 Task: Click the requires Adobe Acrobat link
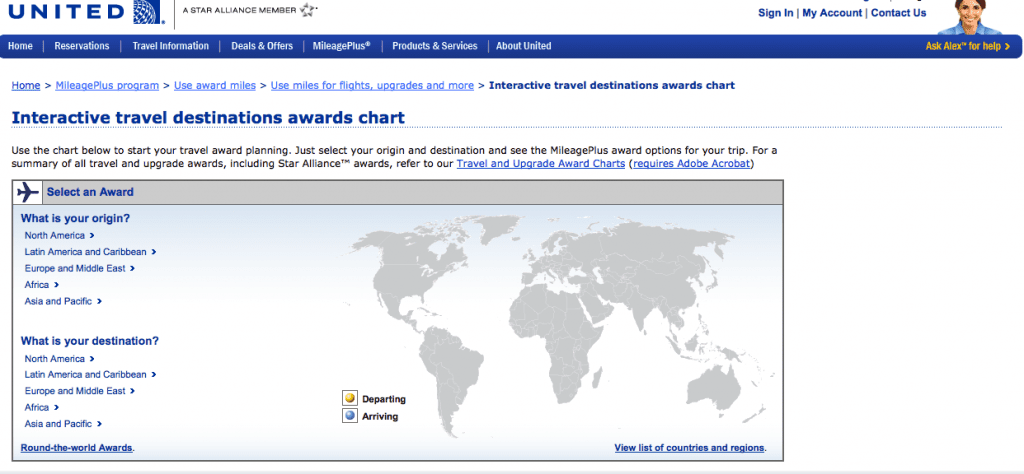691,163
